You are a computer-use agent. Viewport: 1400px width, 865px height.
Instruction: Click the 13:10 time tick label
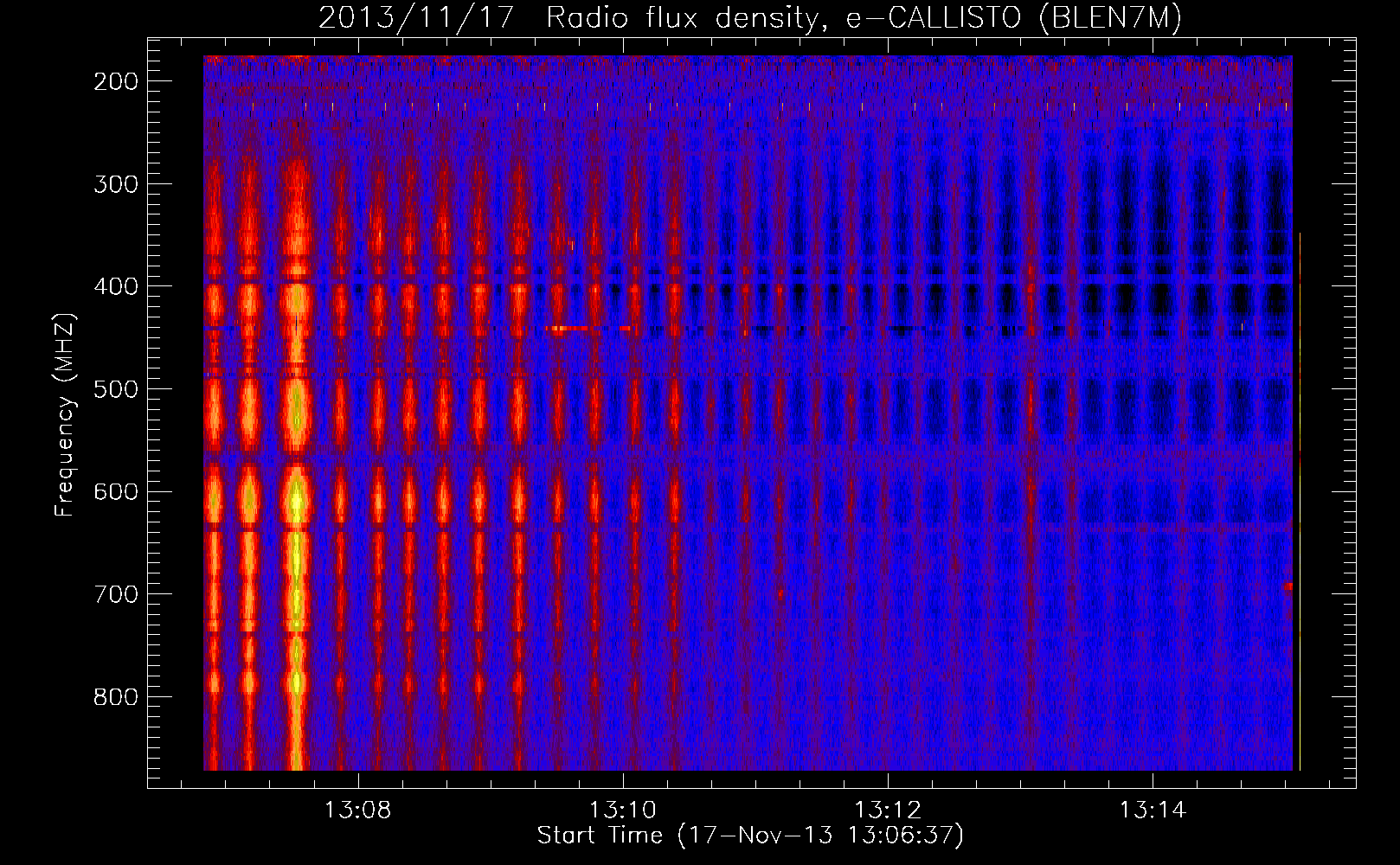[623, 811]
